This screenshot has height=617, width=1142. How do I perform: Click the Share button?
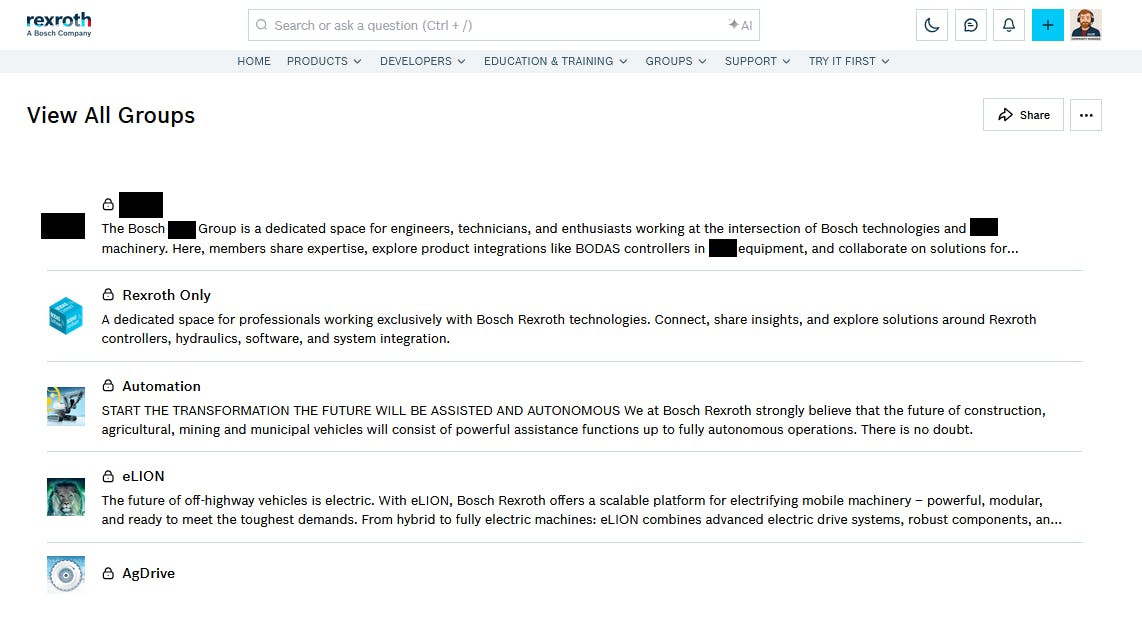1023,115
